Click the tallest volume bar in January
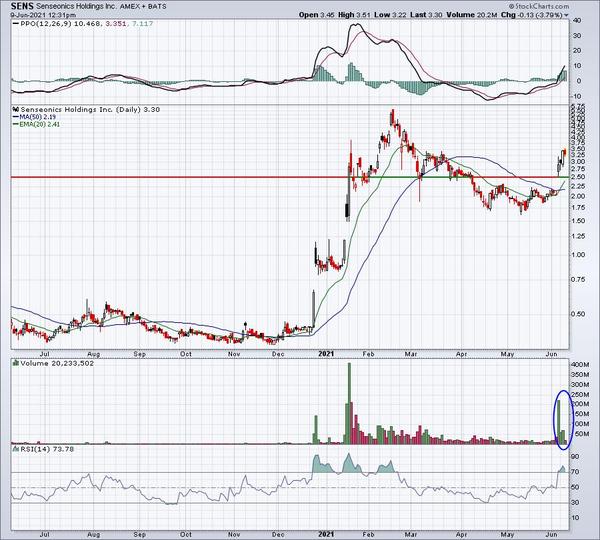600x540 pixels. click(349, 402)
